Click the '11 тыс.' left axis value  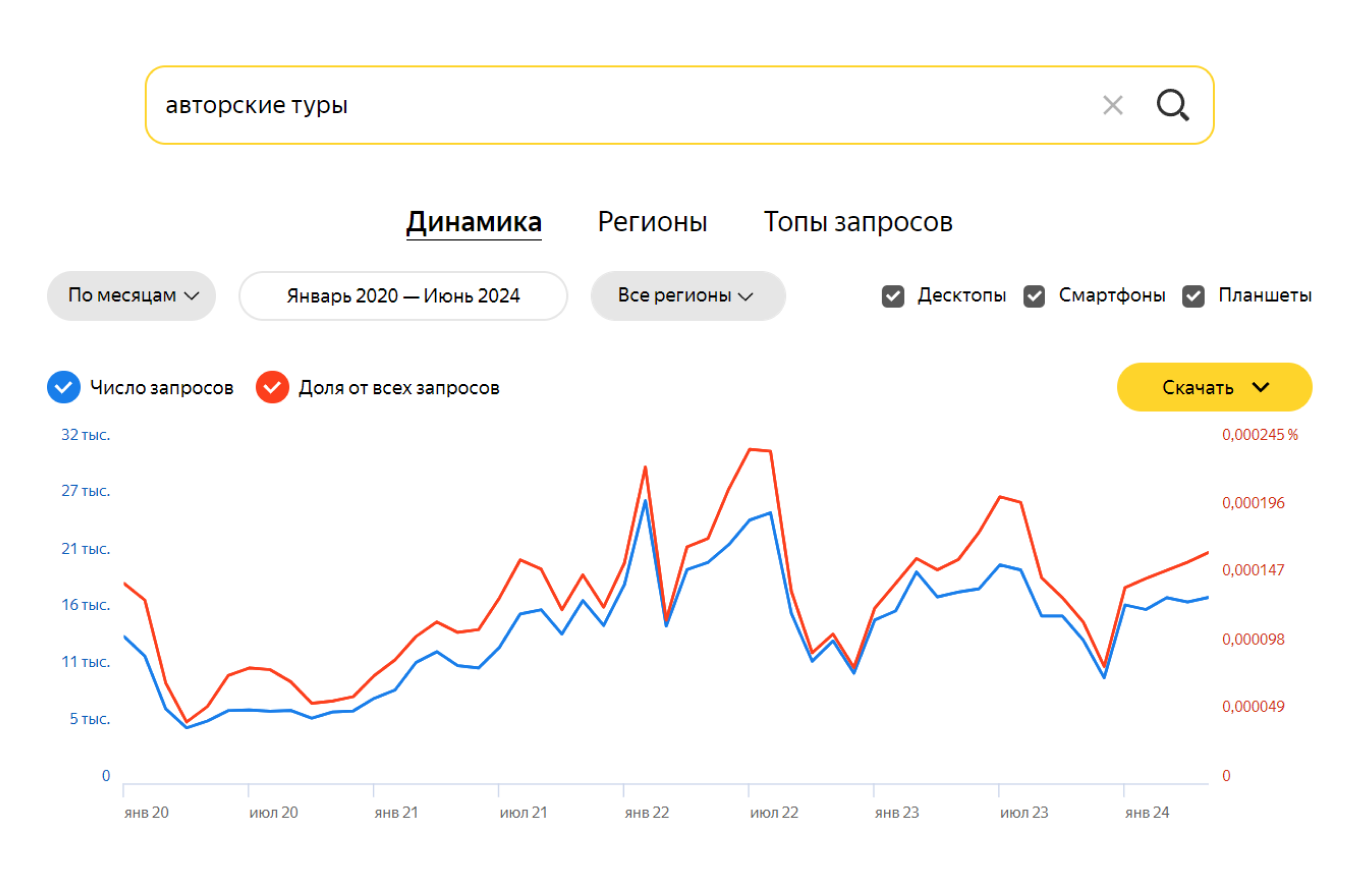(85, 662)
